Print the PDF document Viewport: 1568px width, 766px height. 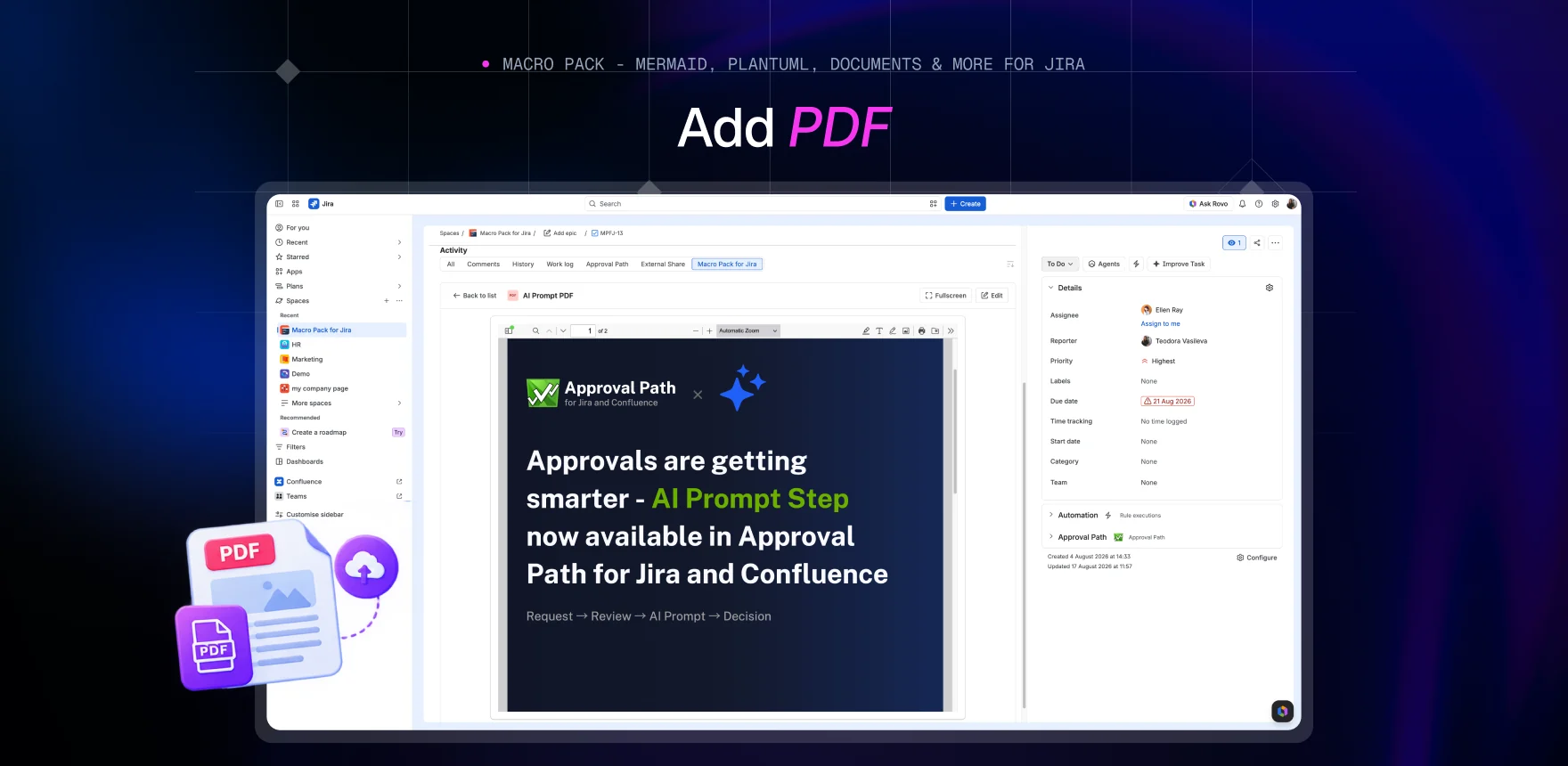coord(922,330)
